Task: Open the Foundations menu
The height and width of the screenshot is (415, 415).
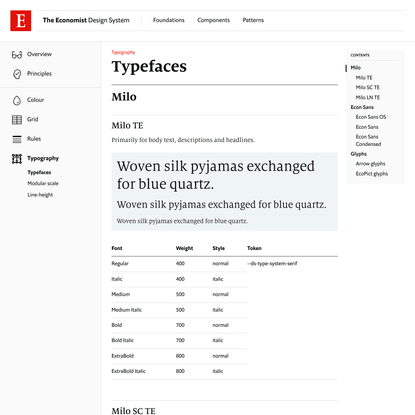Action: (169, 20)
